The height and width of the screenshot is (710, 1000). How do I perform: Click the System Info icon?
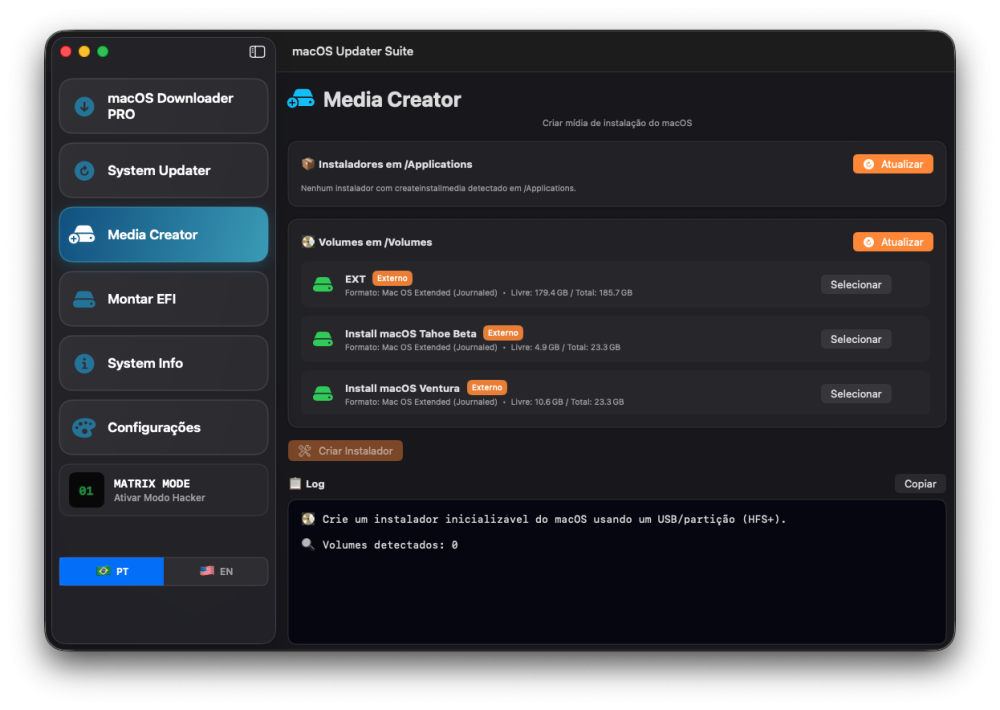point(84,364)
